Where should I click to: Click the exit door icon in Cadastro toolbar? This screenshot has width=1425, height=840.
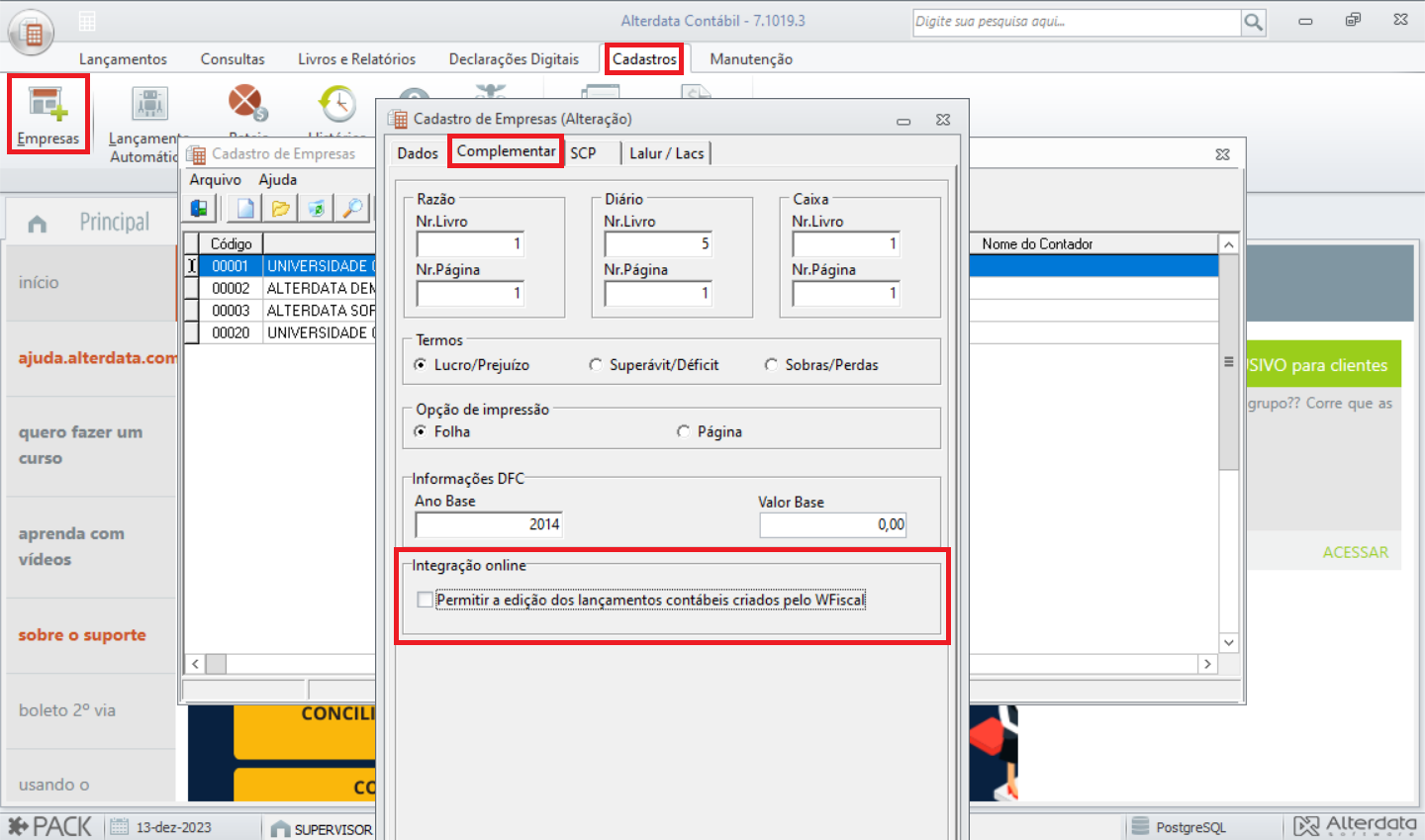coord(199,208)
